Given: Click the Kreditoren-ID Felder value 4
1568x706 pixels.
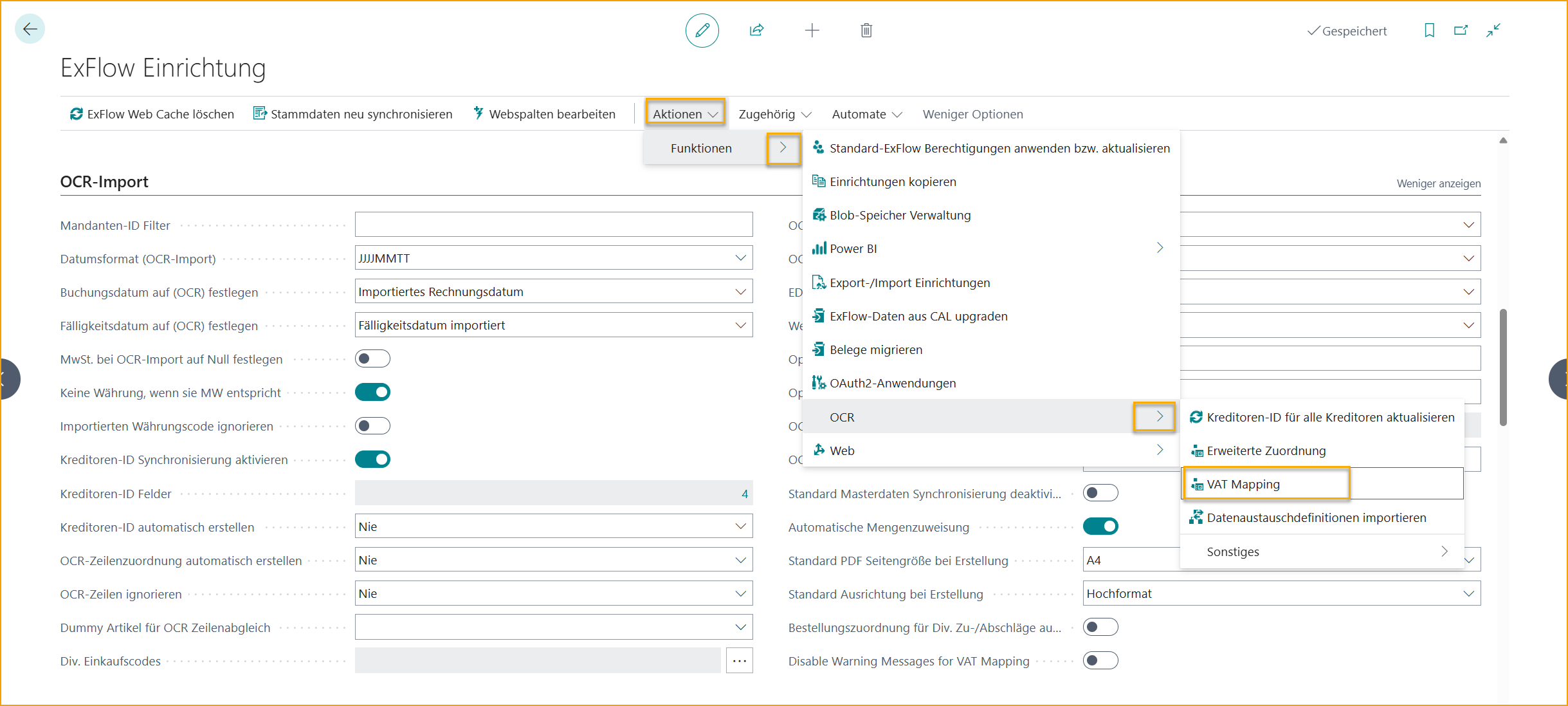Looking at the screenshot, I should (744, 494).
